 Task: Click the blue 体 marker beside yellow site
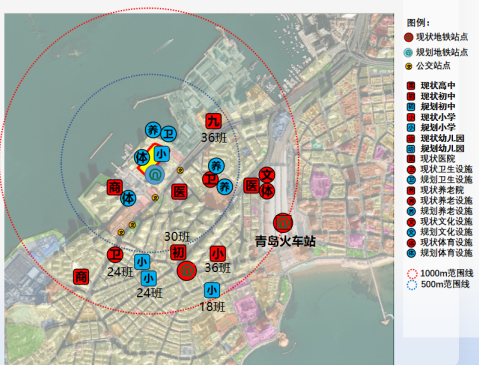[x=142, y=158]
